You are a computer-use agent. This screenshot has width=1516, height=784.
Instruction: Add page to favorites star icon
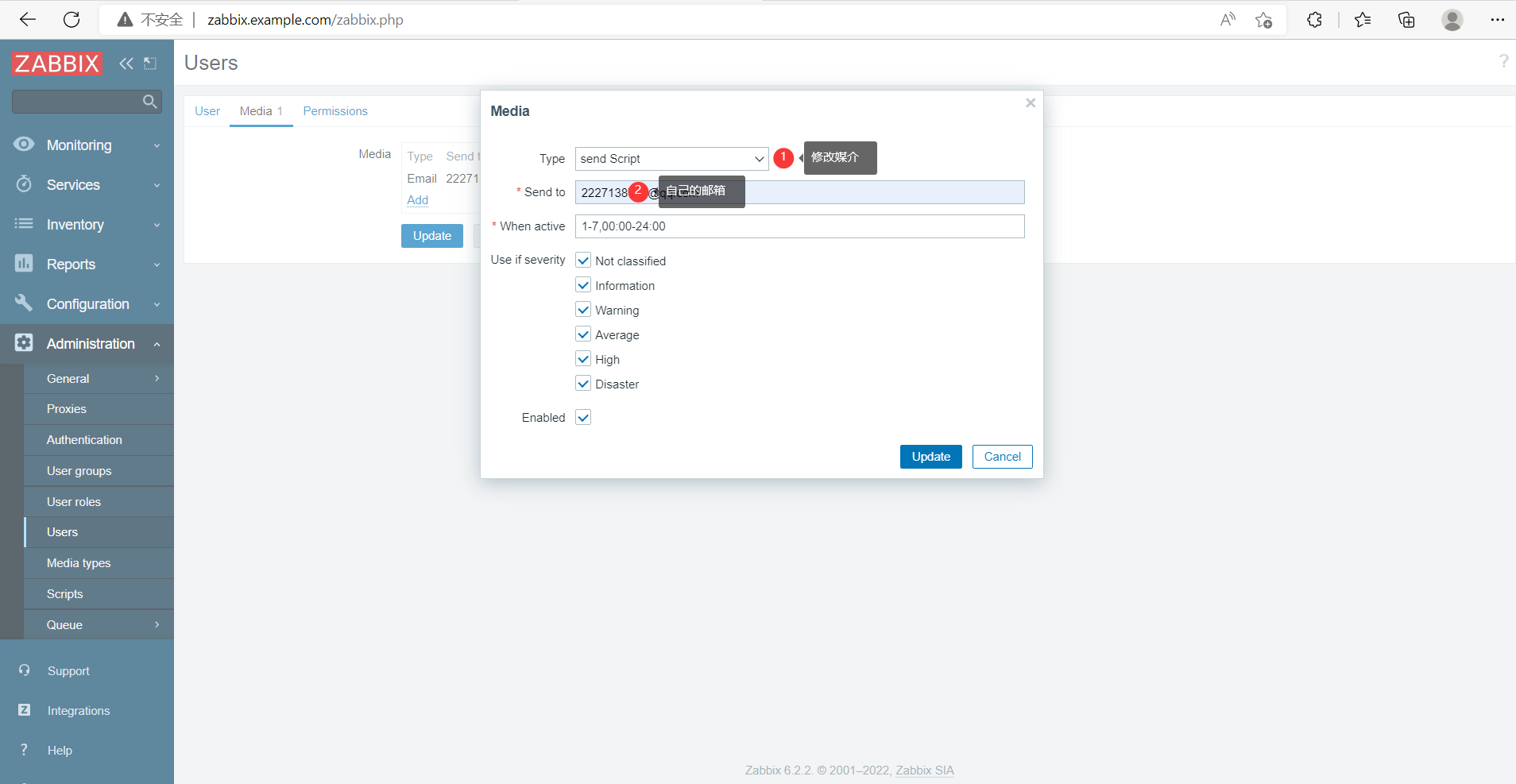pos(1264,20)
